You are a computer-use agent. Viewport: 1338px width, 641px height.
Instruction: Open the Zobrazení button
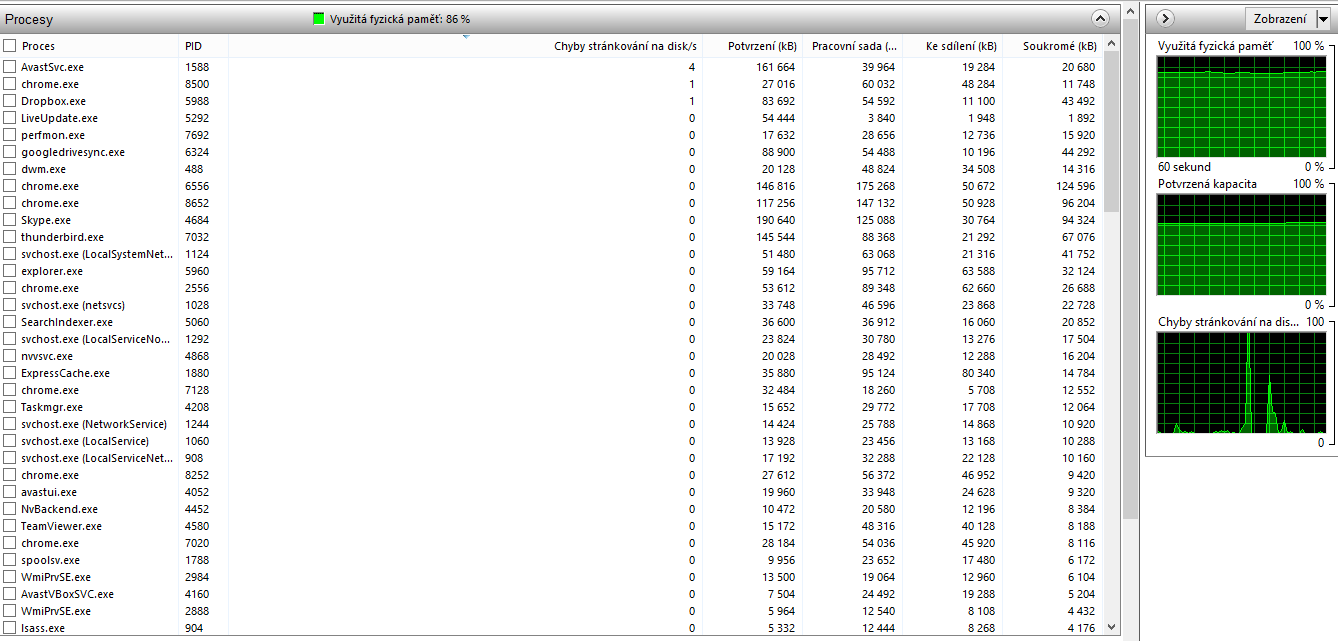(x=1280, y=18)
